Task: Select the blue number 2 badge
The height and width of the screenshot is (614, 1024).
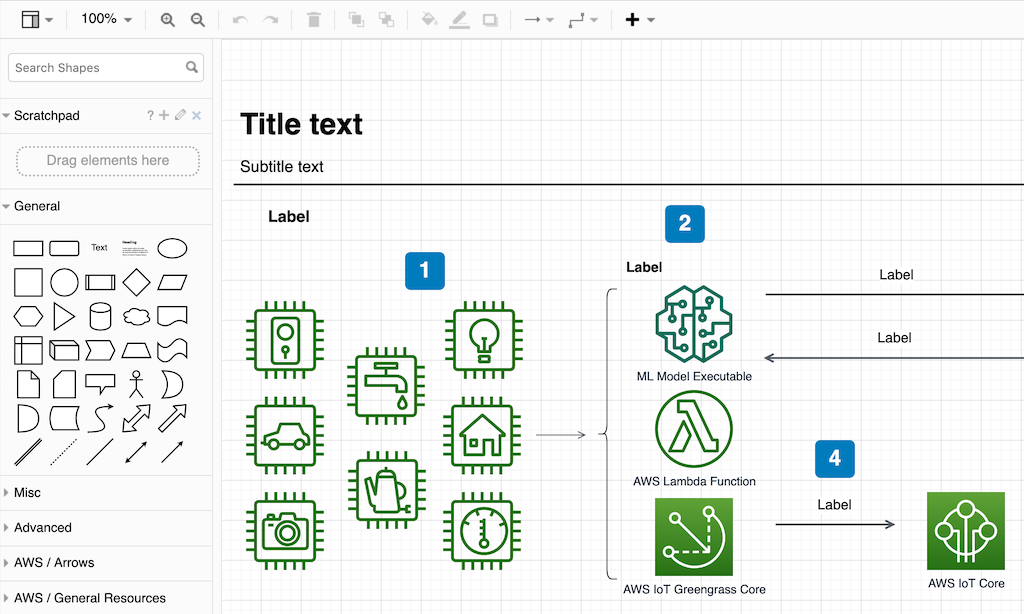Action: click(x=684, y=224)
